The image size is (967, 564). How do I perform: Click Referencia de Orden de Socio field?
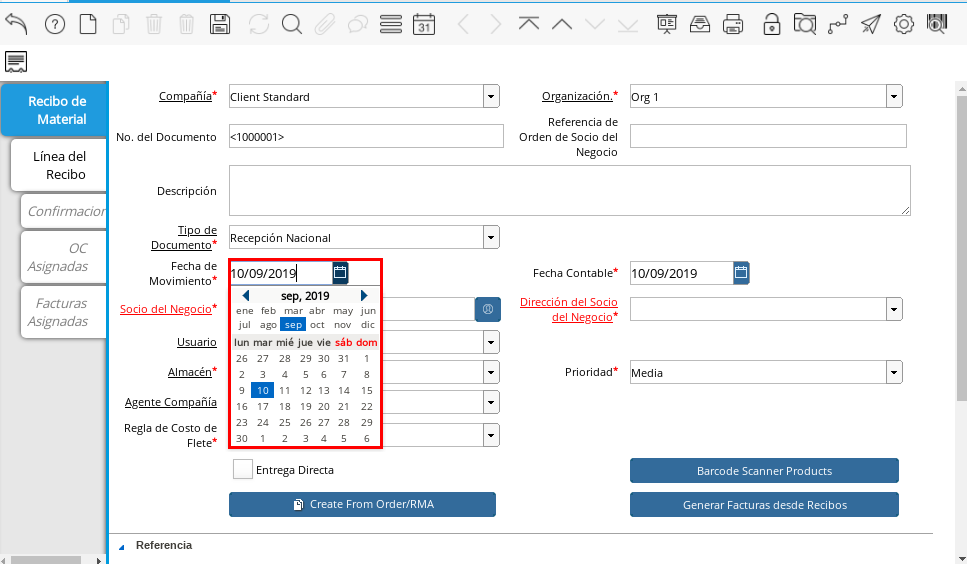click(768, 136)
